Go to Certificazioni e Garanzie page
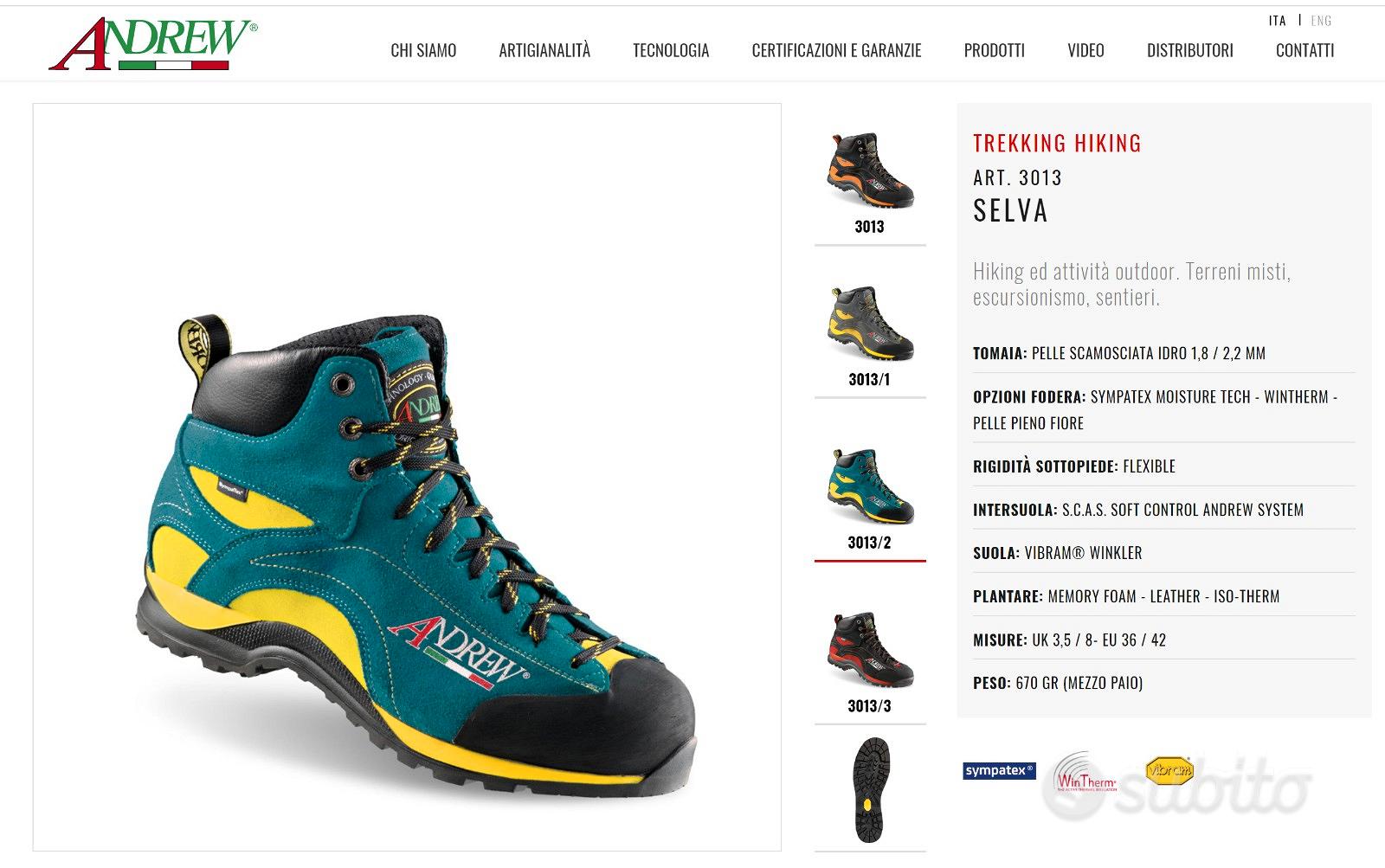The image size is (1385, 868). point(836,50)
